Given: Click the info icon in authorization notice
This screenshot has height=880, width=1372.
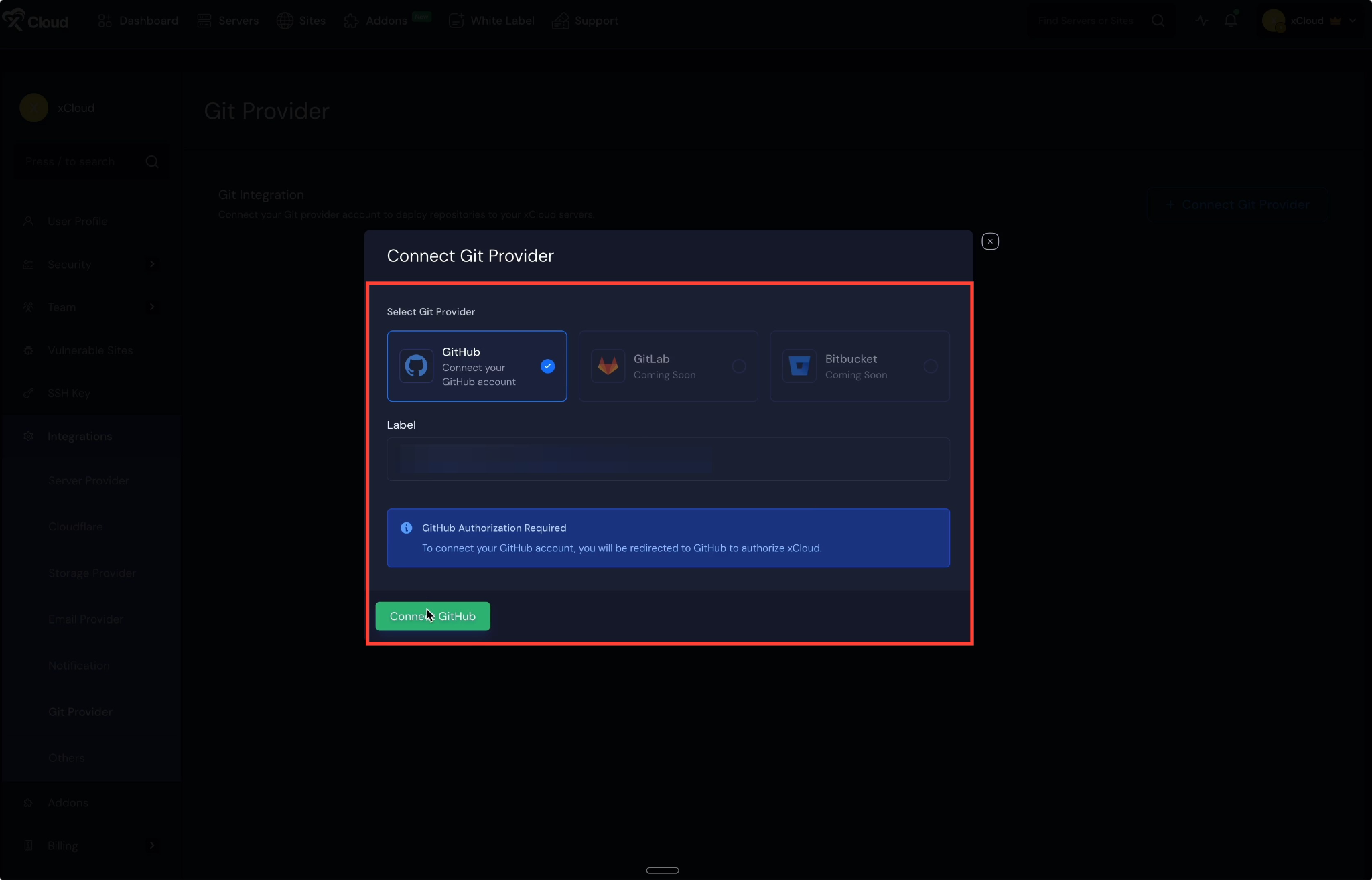Looking at the screenshot, I should point(406,528).
